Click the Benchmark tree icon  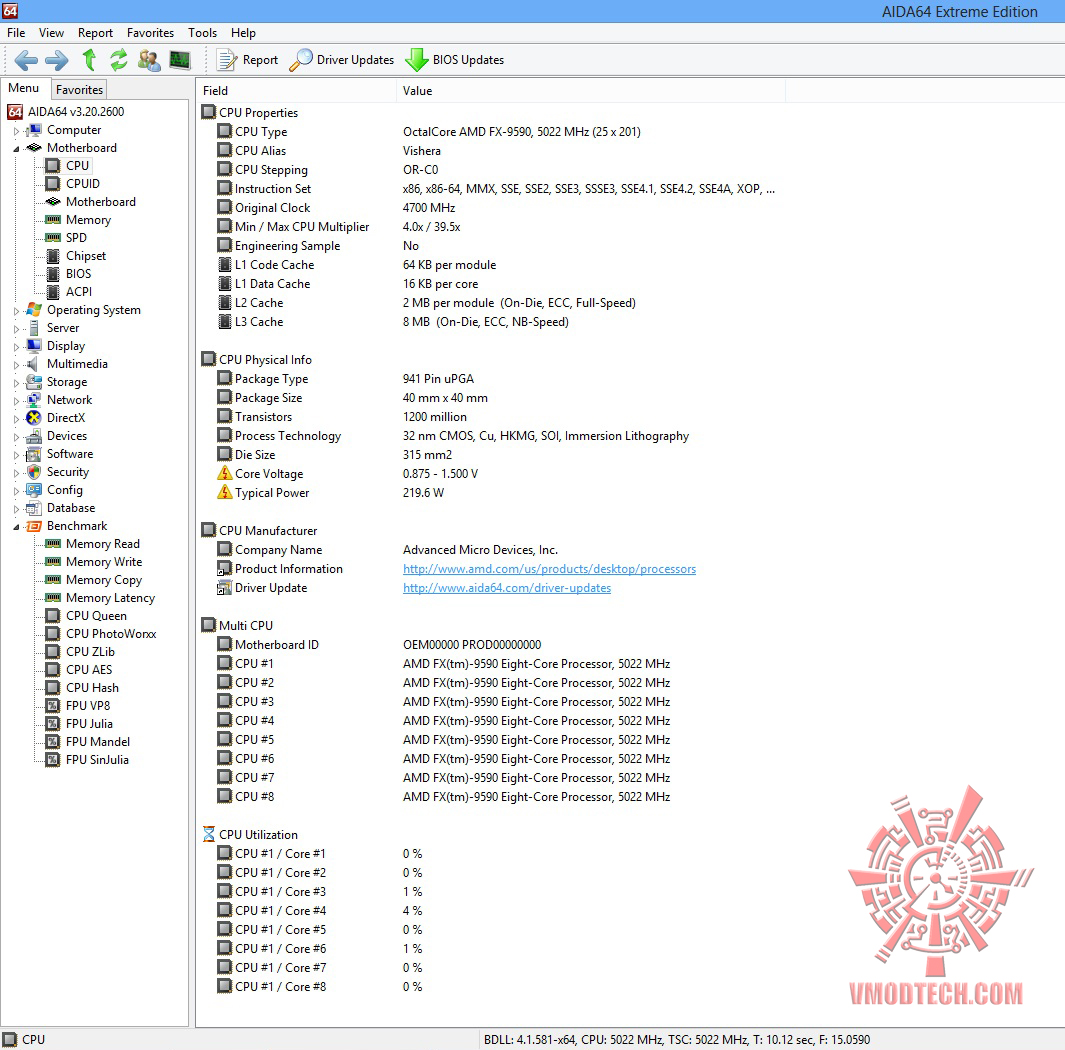[34, 526]
